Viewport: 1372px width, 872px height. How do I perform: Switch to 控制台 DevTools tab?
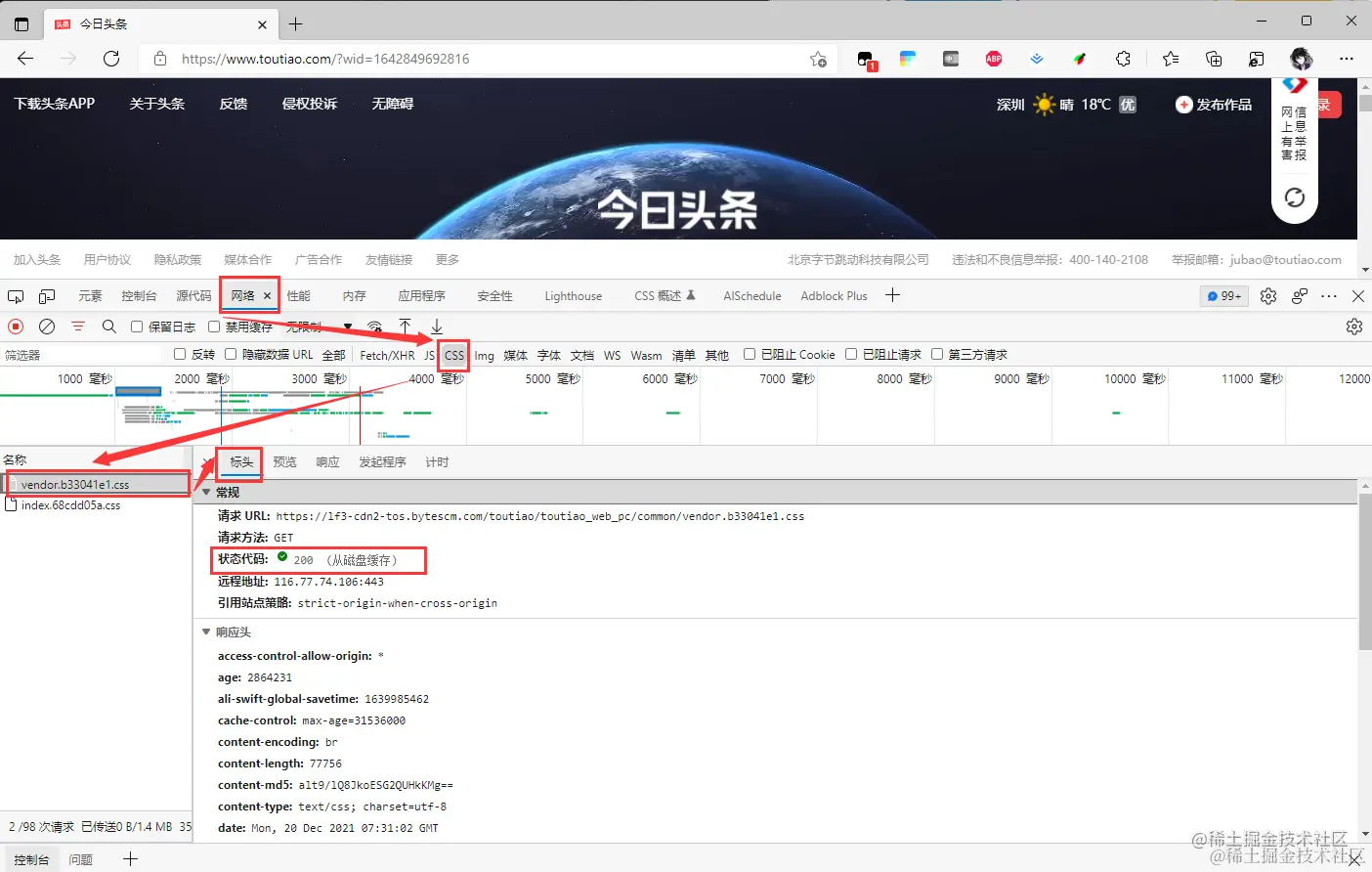[x=139, y=296]
